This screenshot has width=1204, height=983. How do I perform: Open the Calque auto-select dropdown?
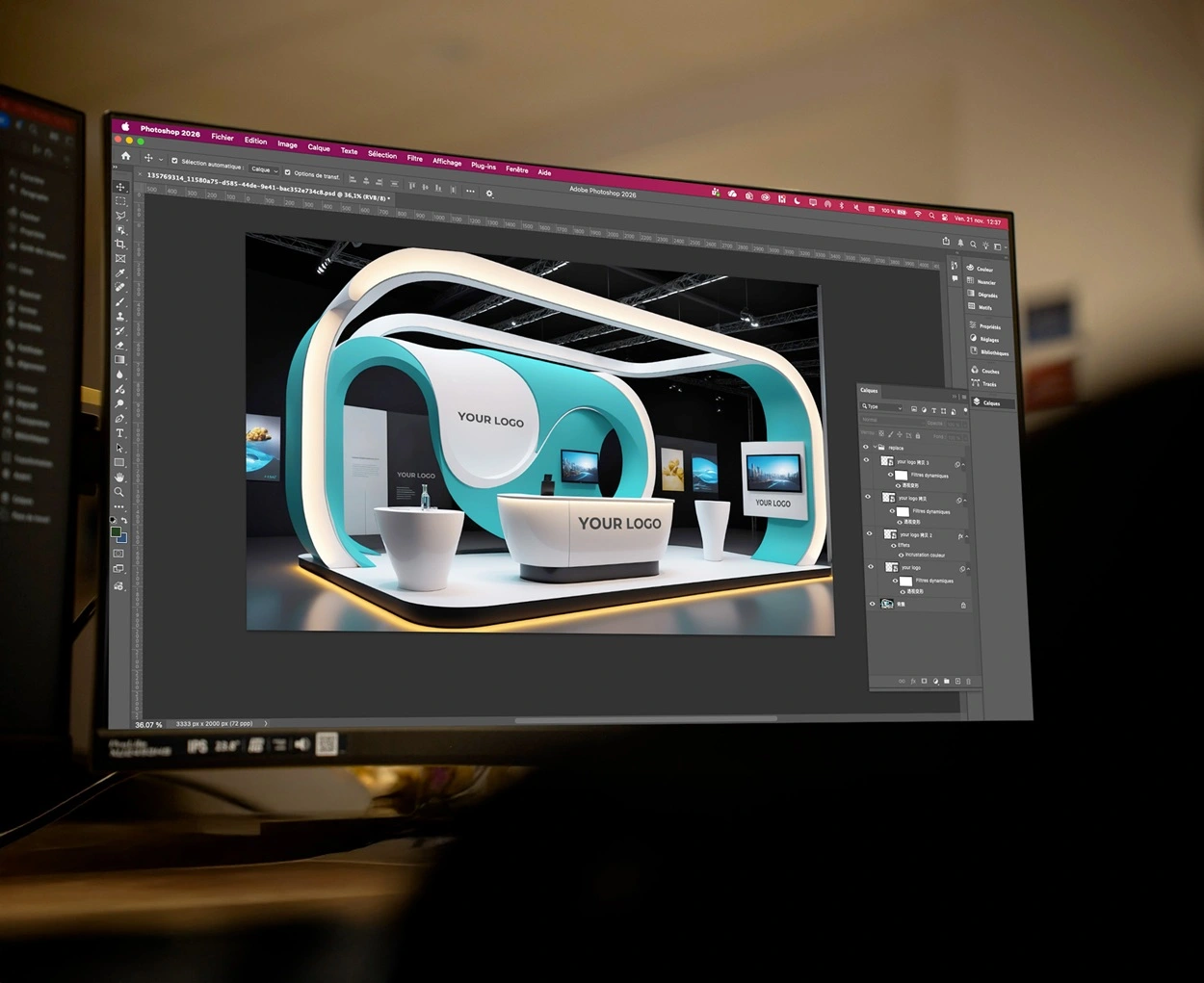(264, 169)
